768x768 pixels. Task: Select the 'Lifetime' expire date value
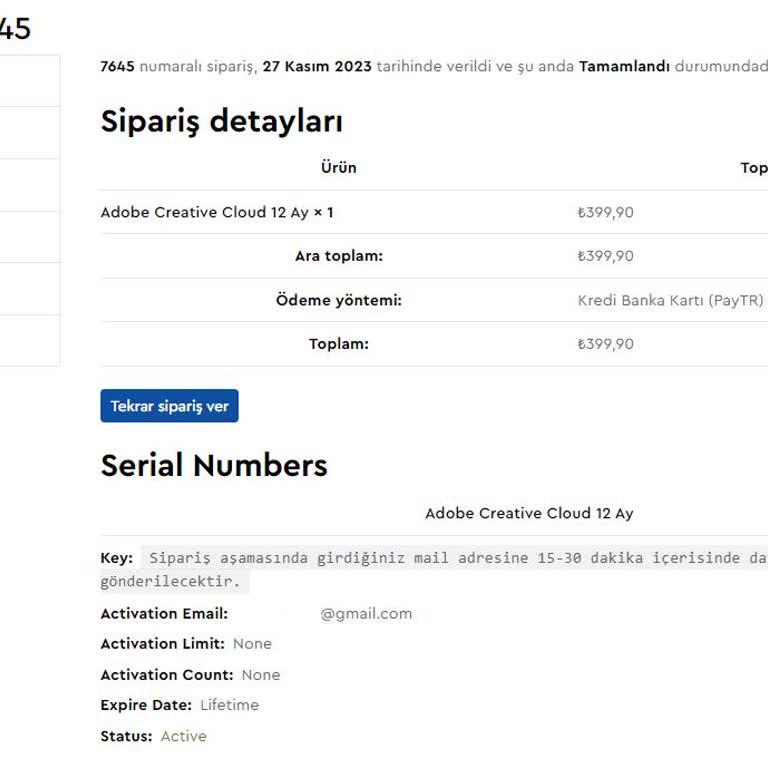(x=230, y=705)
